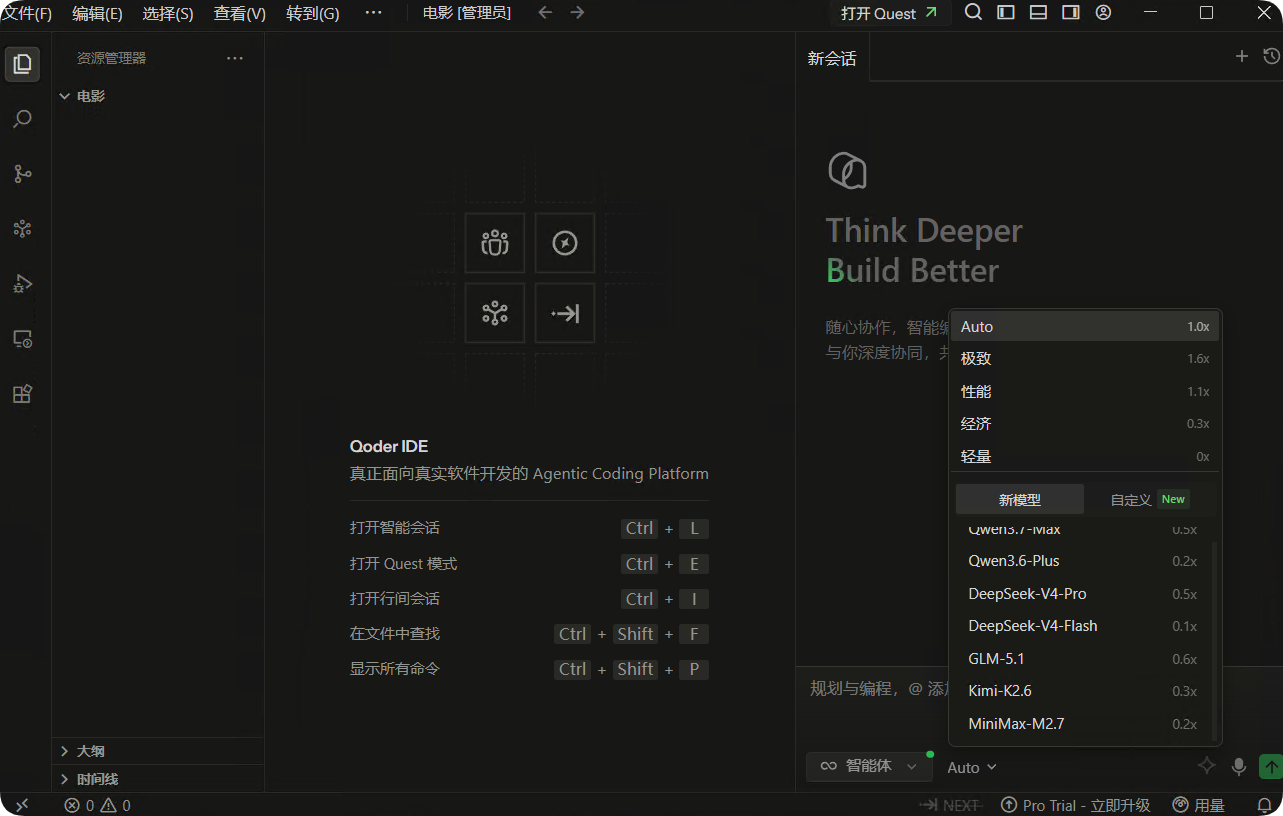
Task: Open the 智能体 mode dropdown
Action: click(868, 766)
